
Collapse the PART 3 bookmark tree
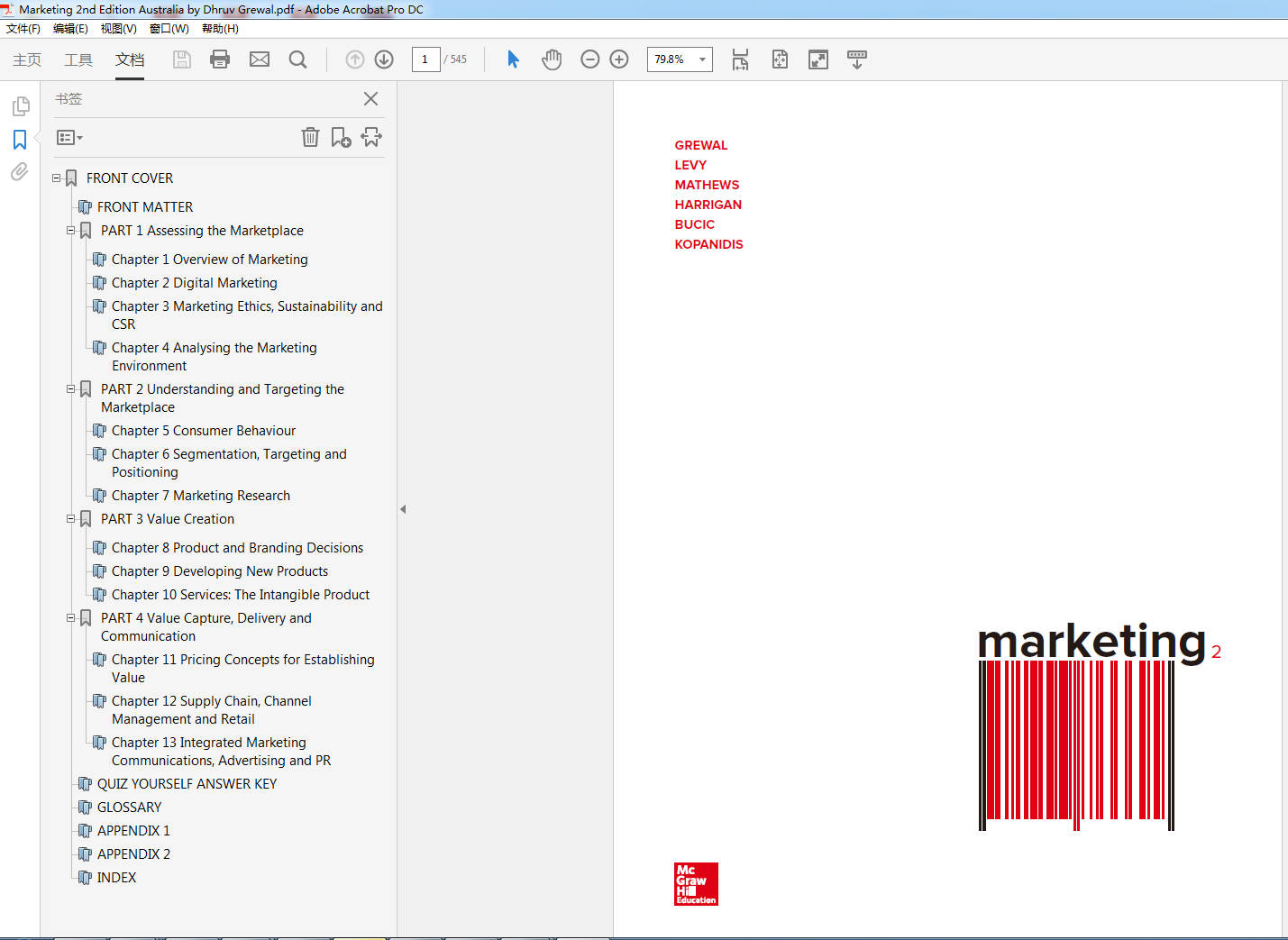click(70, 519)
